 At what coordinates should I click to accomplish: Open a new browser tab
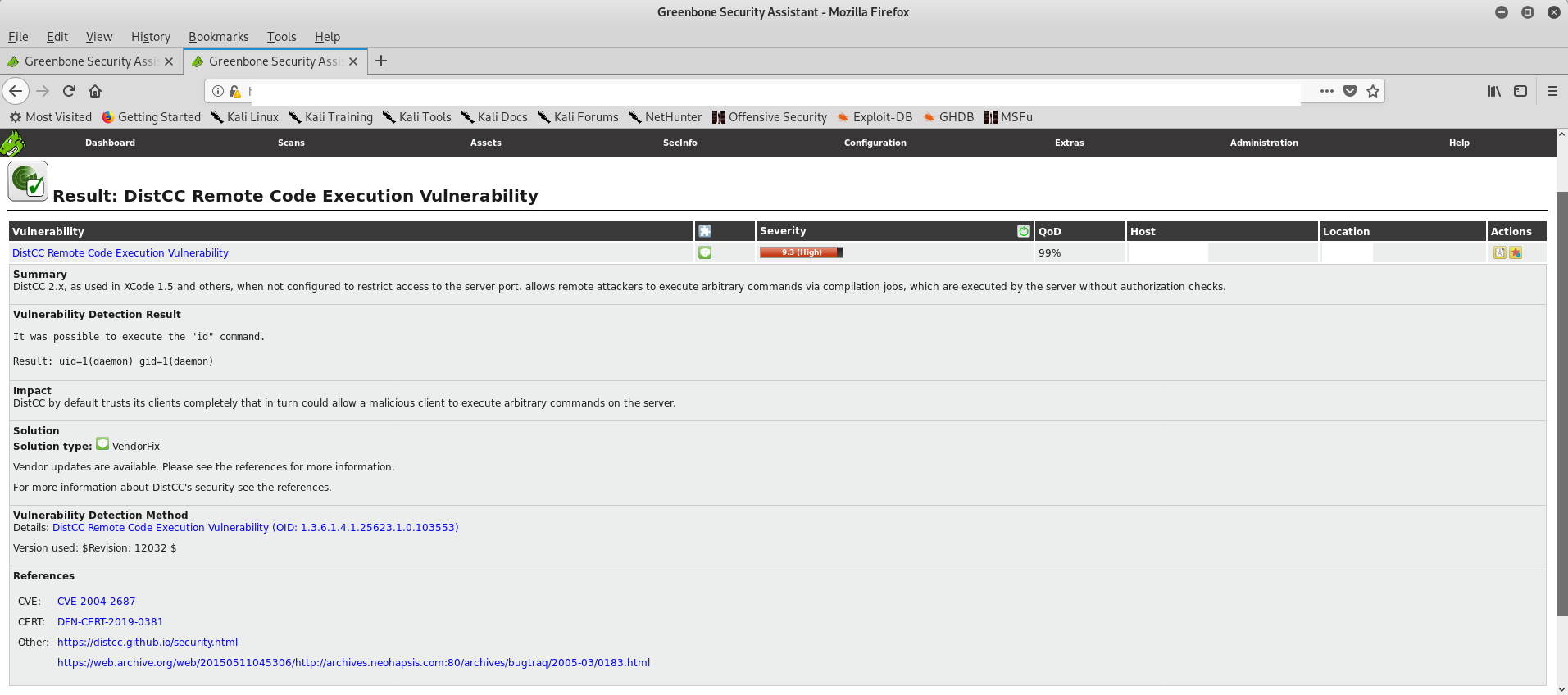381,61
